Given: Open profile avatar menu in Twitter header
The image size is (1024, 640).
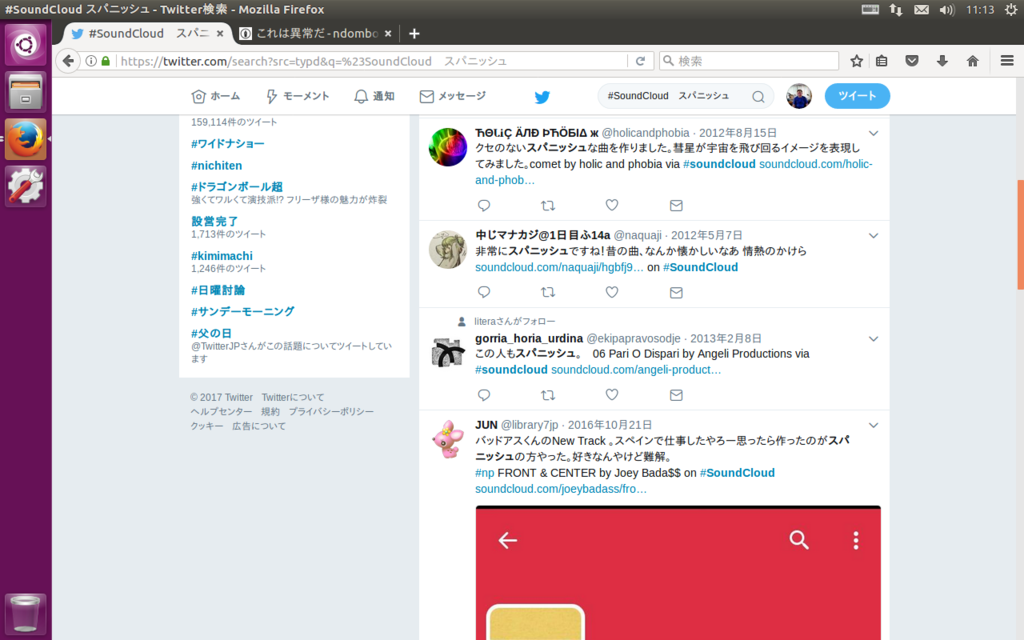Looking at the screenshot, I should pyautogui.click(x=799, y=96).
